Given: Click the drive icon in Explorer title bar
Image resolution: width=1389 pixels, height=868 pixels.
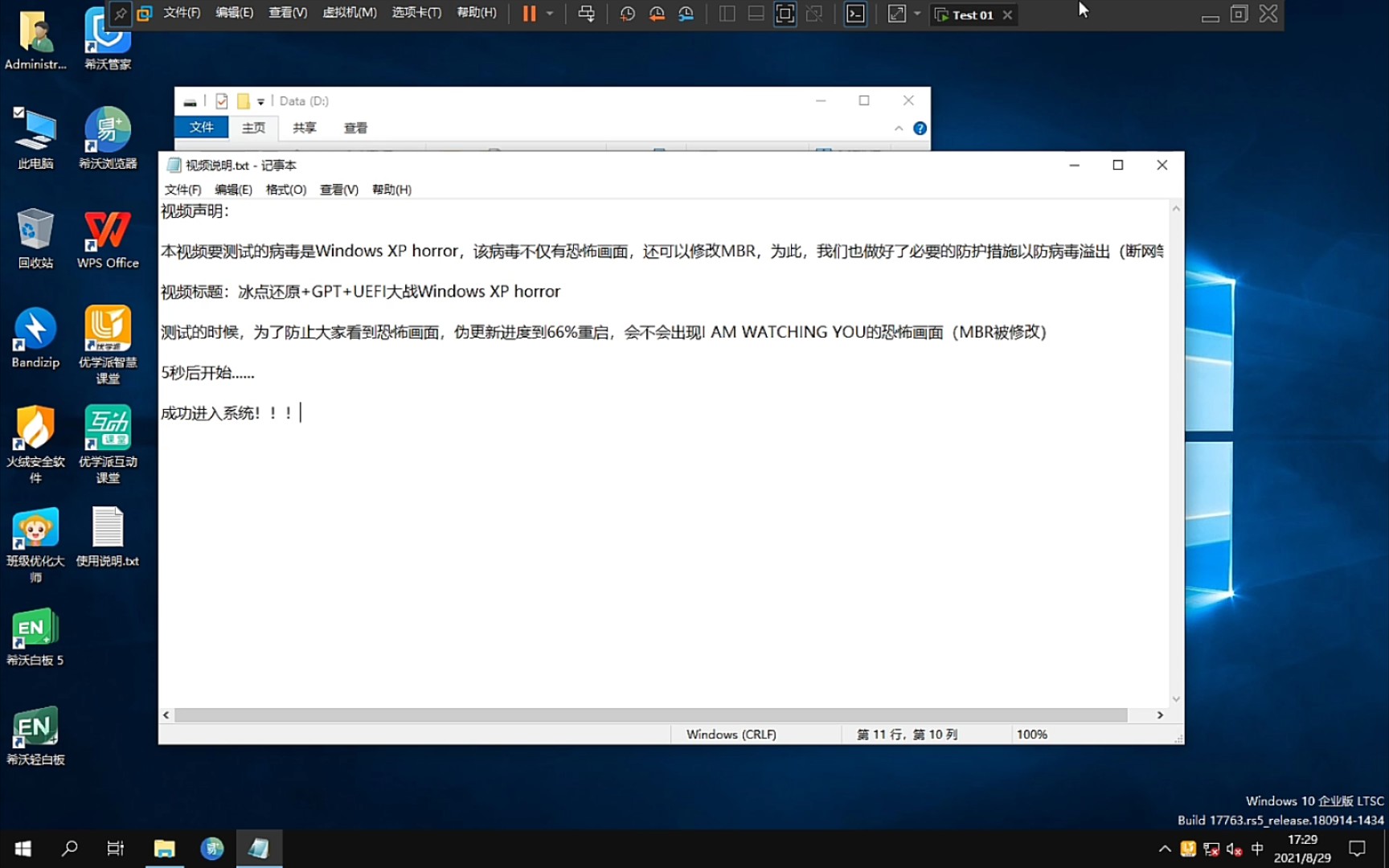Looking at the screenshot, I should tap(190, 102).
